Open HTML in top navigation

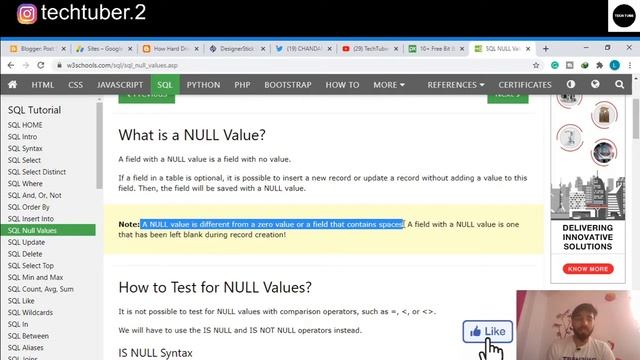(42, 84)
